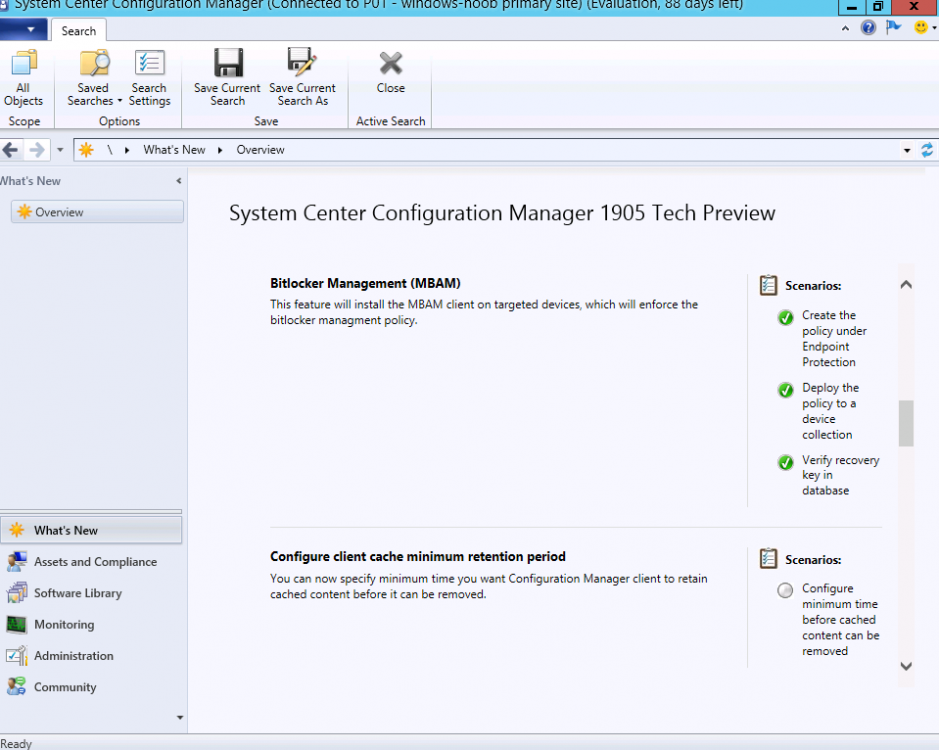Viewport: 939px width, 750px height.
Task: Click the Bitlocker Management (MBAM) heading
Action: (x=365, y=283)
